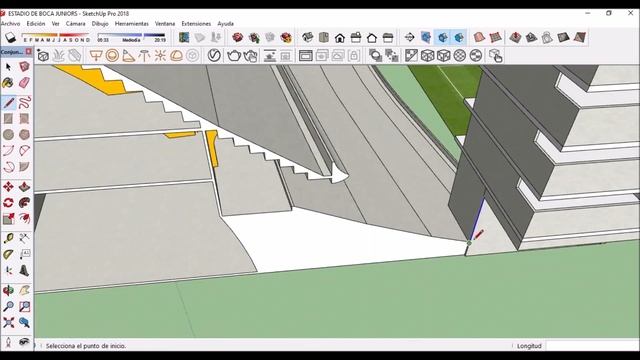Pick the Protractor tool

click(x=8, y=255)
